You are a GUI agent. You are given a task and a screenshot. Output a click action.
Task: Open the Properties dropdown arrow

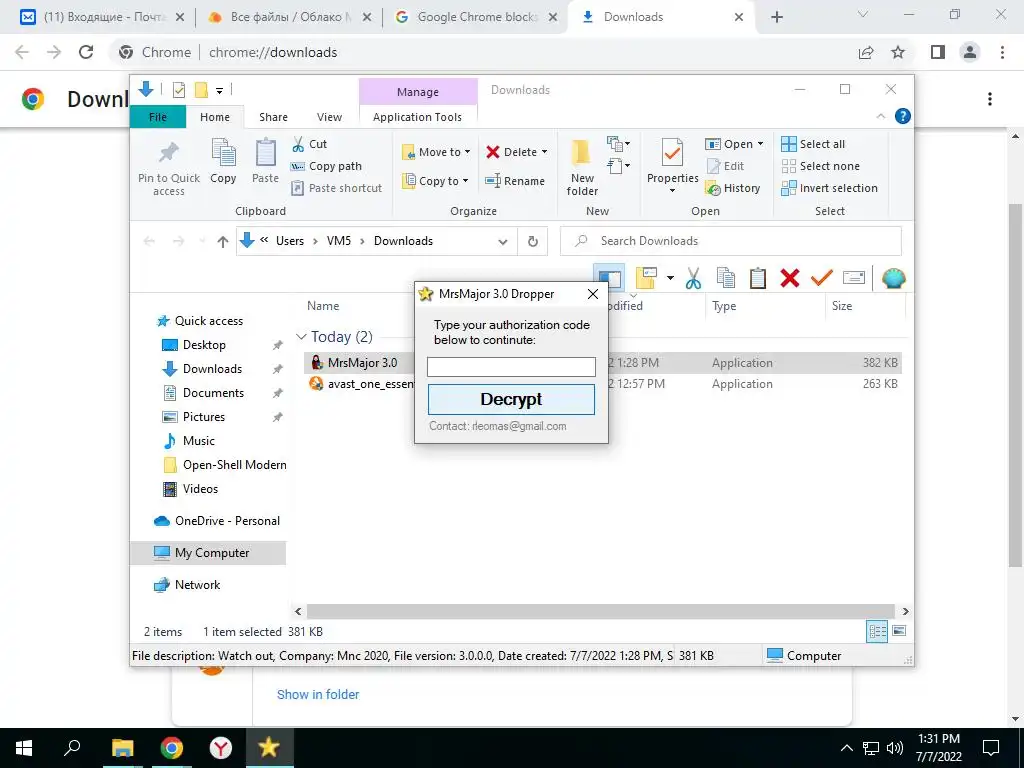point(672,191)
